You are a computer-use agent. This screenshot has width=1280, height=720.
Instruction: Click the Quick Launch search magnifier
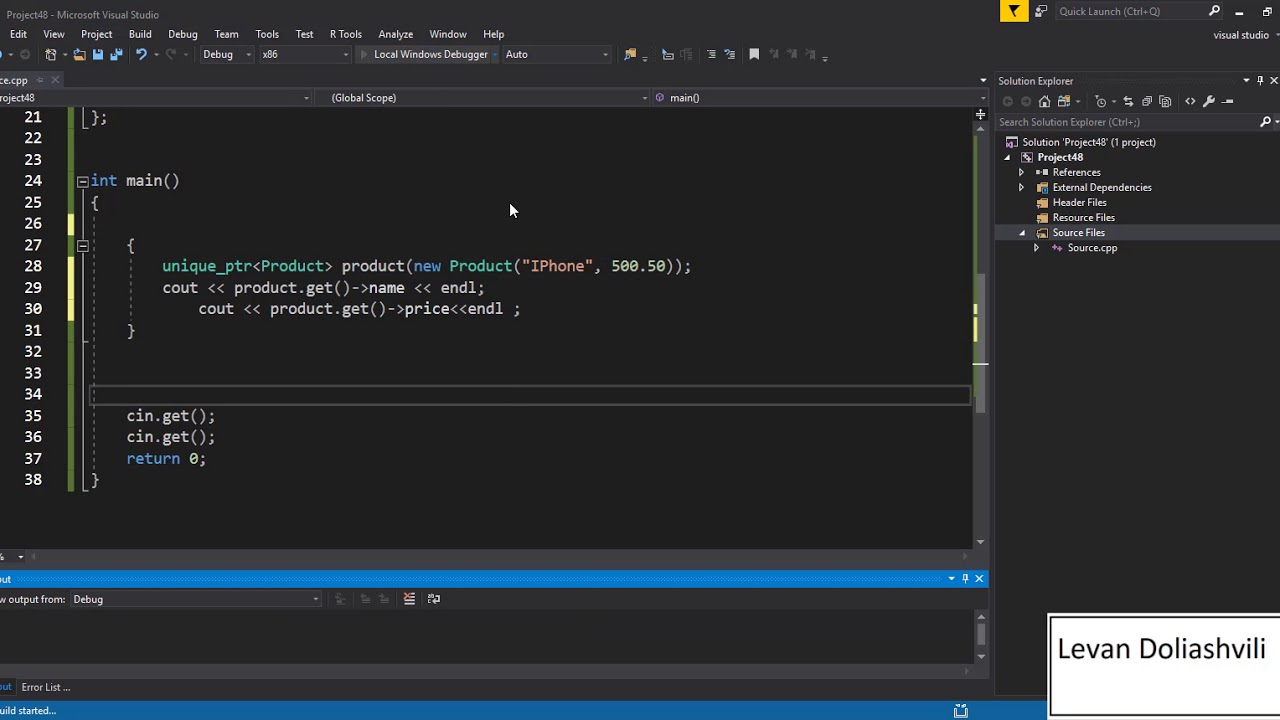1214,11
